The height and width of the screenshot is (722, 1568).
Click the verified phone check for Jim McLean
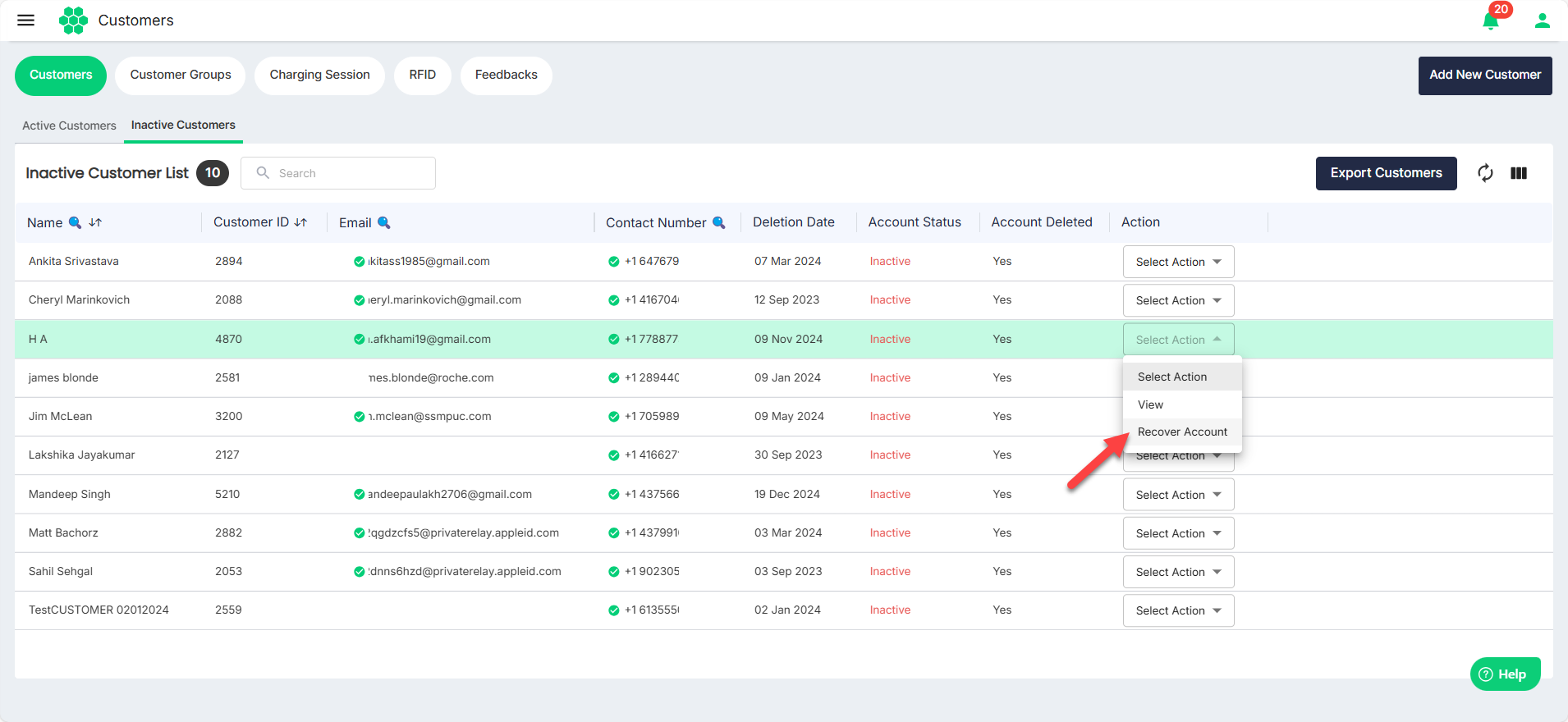[613, 417]
